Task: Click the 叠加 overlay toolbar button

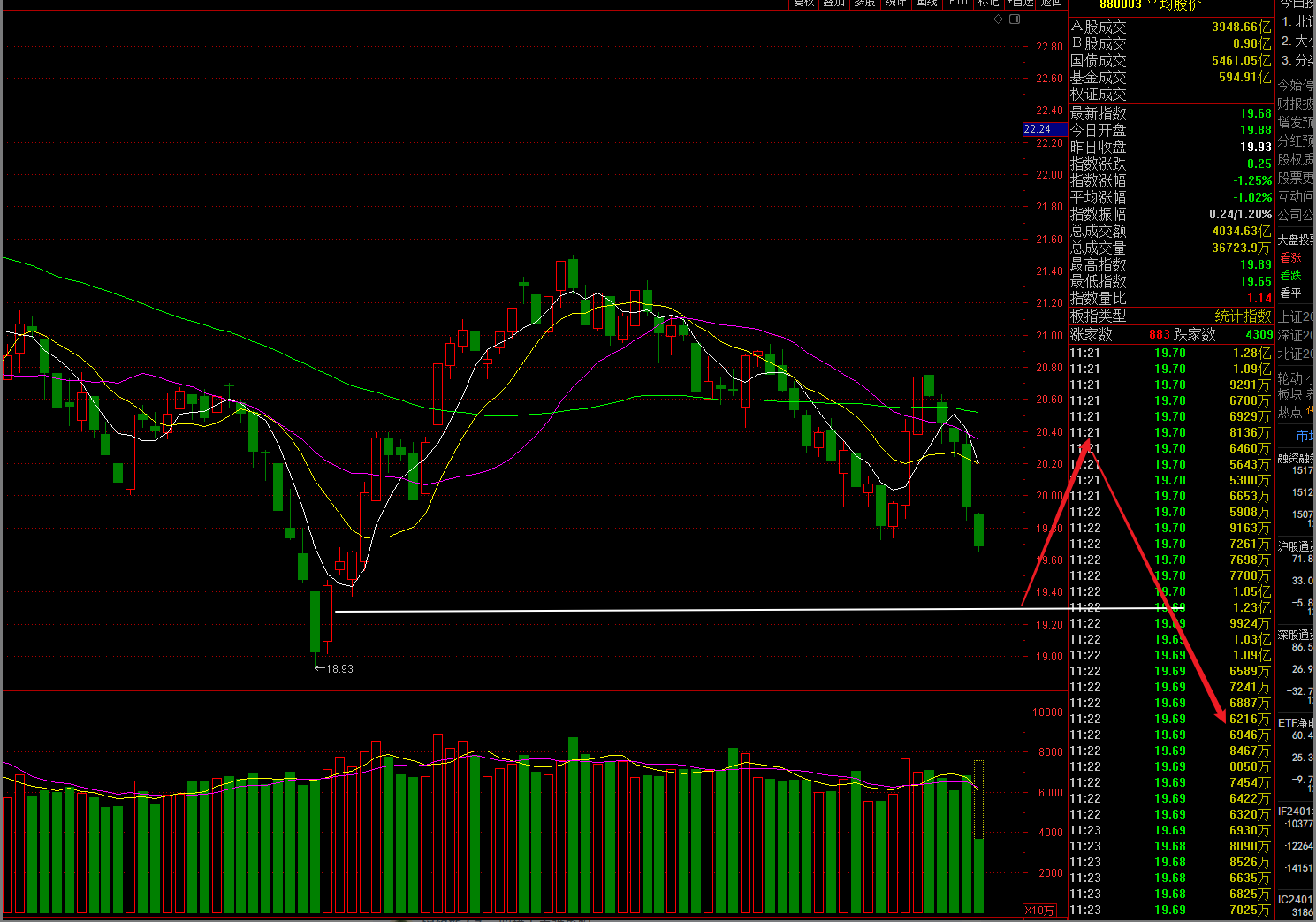Action: pos(834,4)
